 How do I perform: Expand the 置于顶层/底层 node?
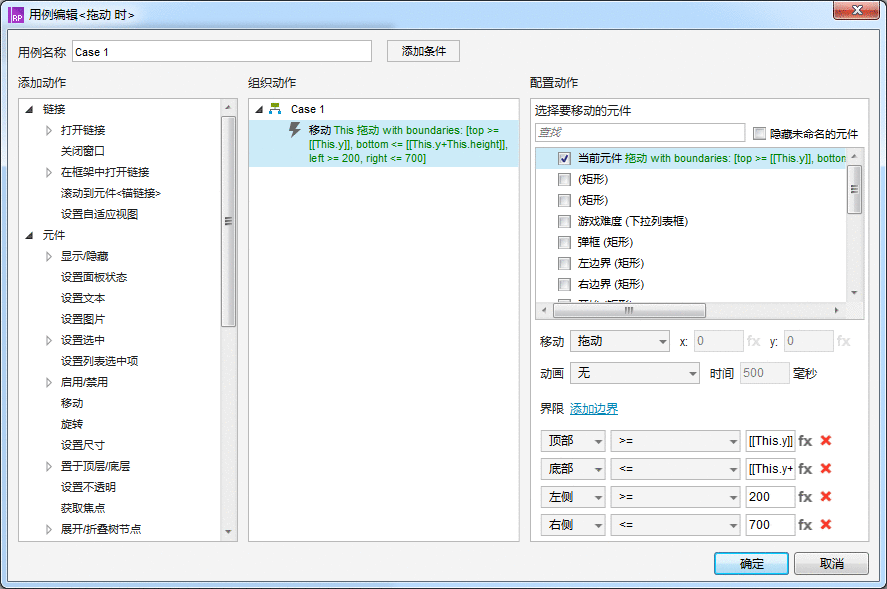click(x=49, y=466)
